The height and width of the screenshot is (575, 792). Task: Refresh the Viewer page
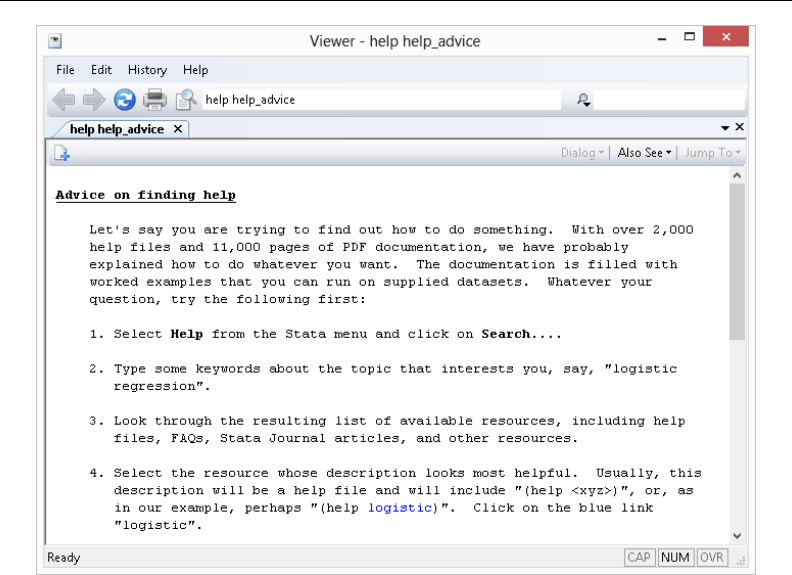(124, 100)
